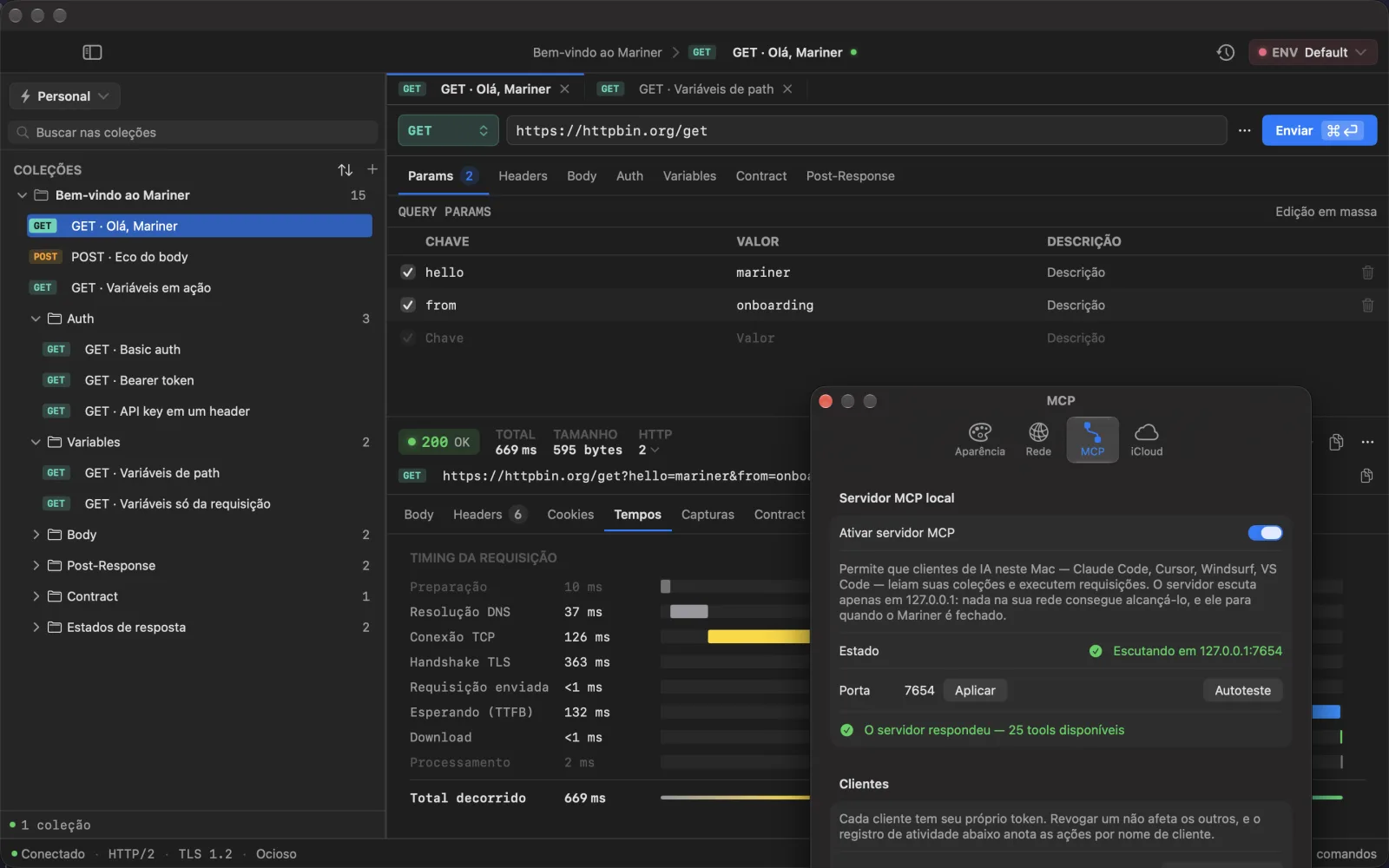This screenshot has height=868, width=1389.
Task: Open the ENV Default environment dropdown
Action: click(x=1313, y=52)
